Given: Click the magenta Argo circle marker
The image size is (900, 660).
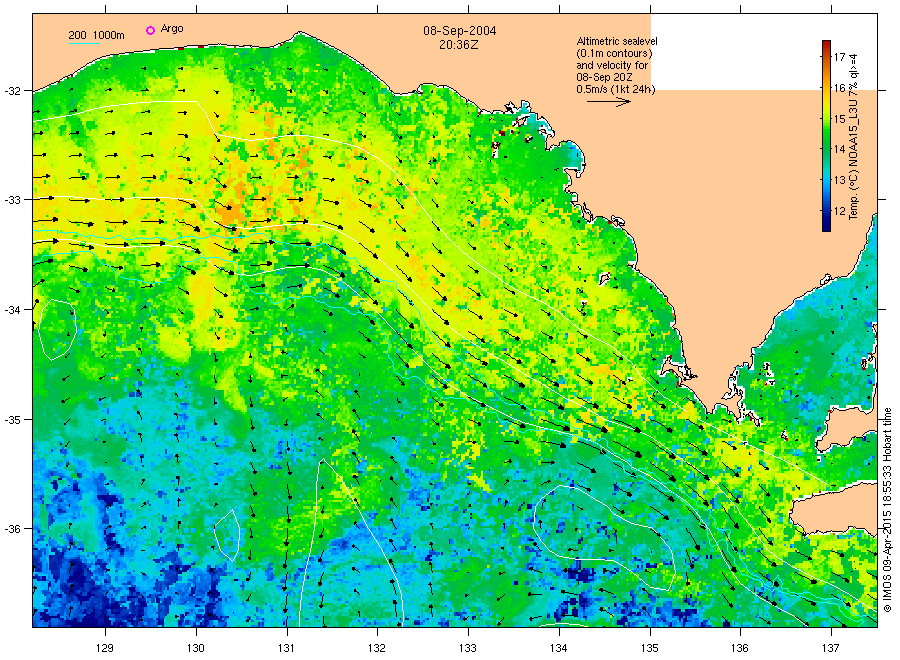Looking at the screenshot, I should [x=150, y=30].
